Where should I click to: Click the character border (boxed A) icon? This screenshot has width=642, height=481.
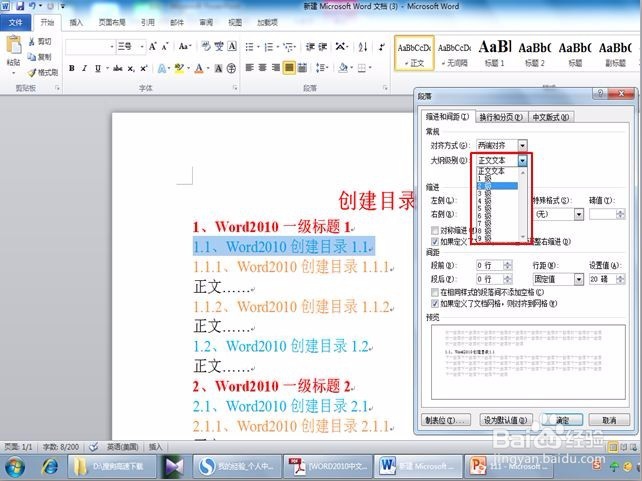(x=232, y=47)
